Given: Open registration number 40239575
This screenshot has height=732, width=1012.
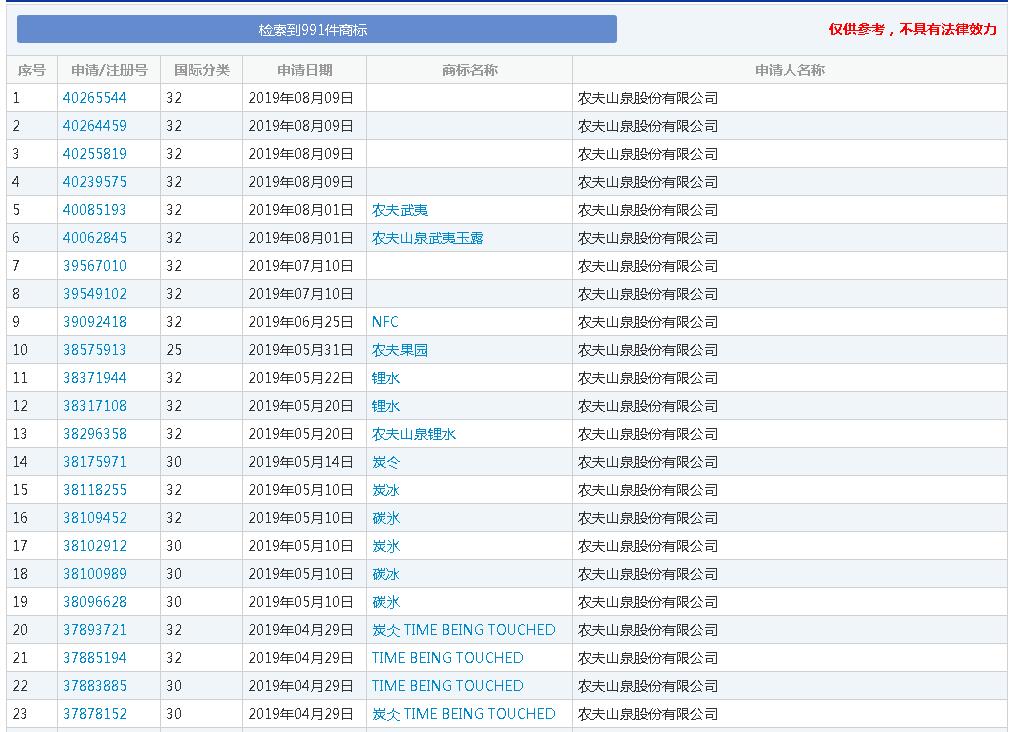Looking at the screenshot, I should [x=95, y=182].
